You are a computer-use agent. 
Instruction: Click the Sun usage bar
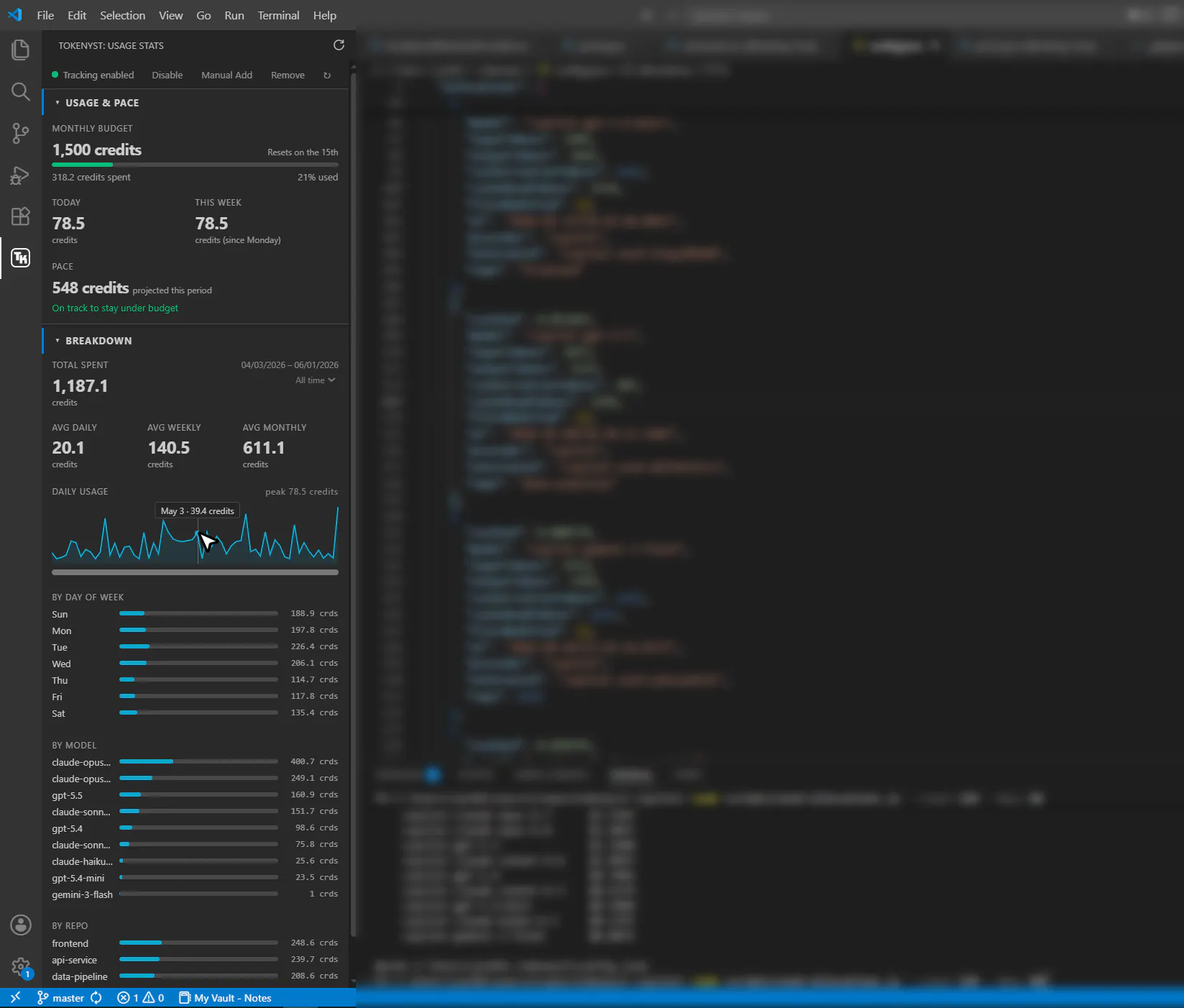(198, 613)
